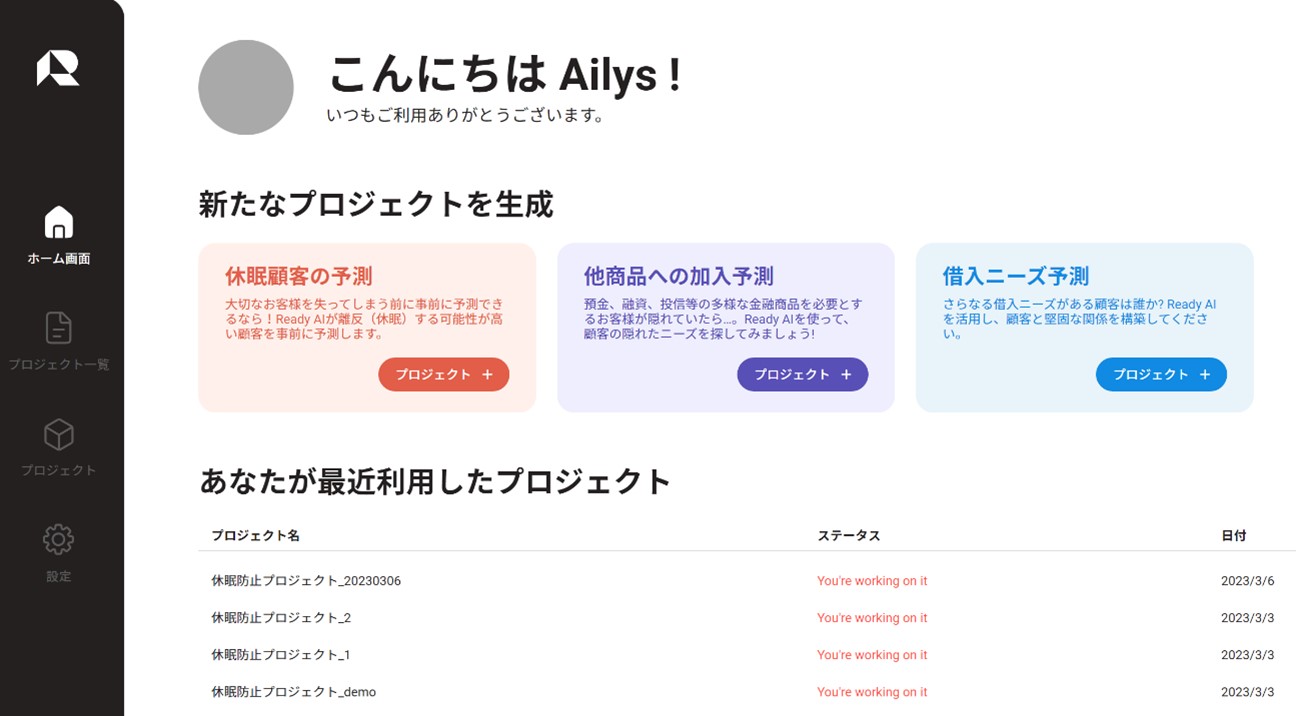Click the status of 休眠防止プロジェクト_20230306

(872, 581)
